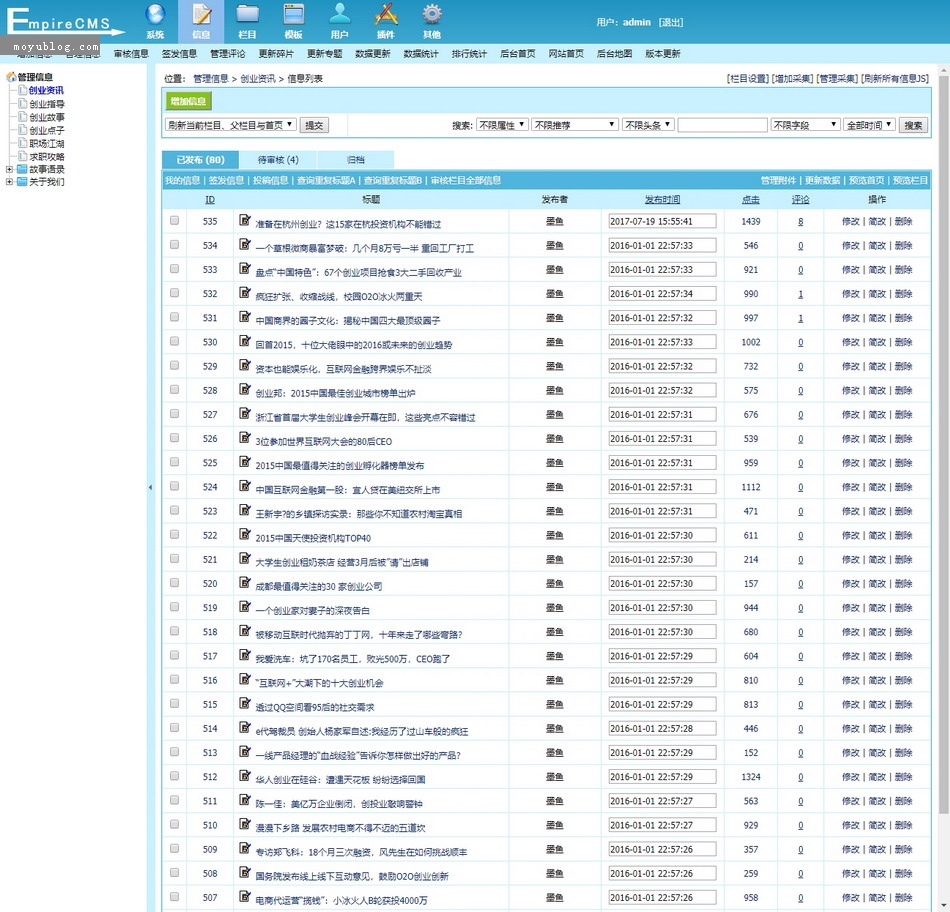Click the edit icon beside article 522's title
The width and height of the screenshot is (950, 912).
(245, 534)
